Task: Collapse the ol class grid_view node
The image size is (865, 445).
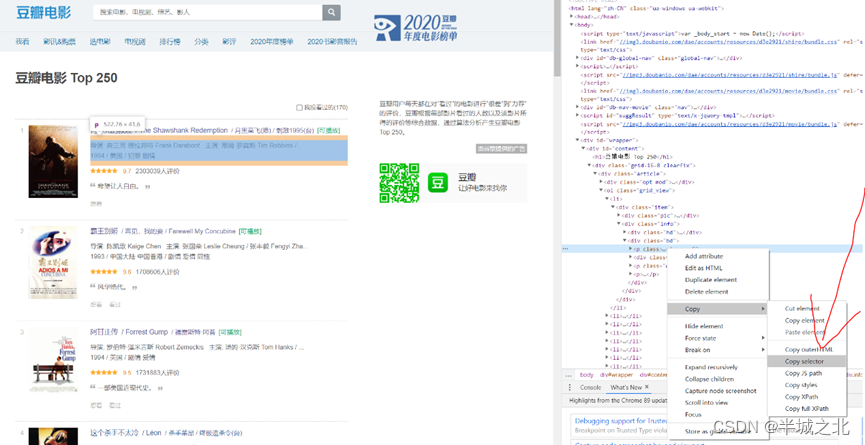Action: (x=601, y=190)
